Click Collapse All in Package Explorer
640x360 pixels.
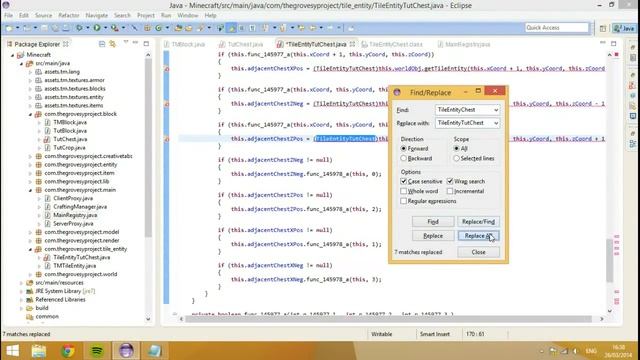click(x=102, y=44)
